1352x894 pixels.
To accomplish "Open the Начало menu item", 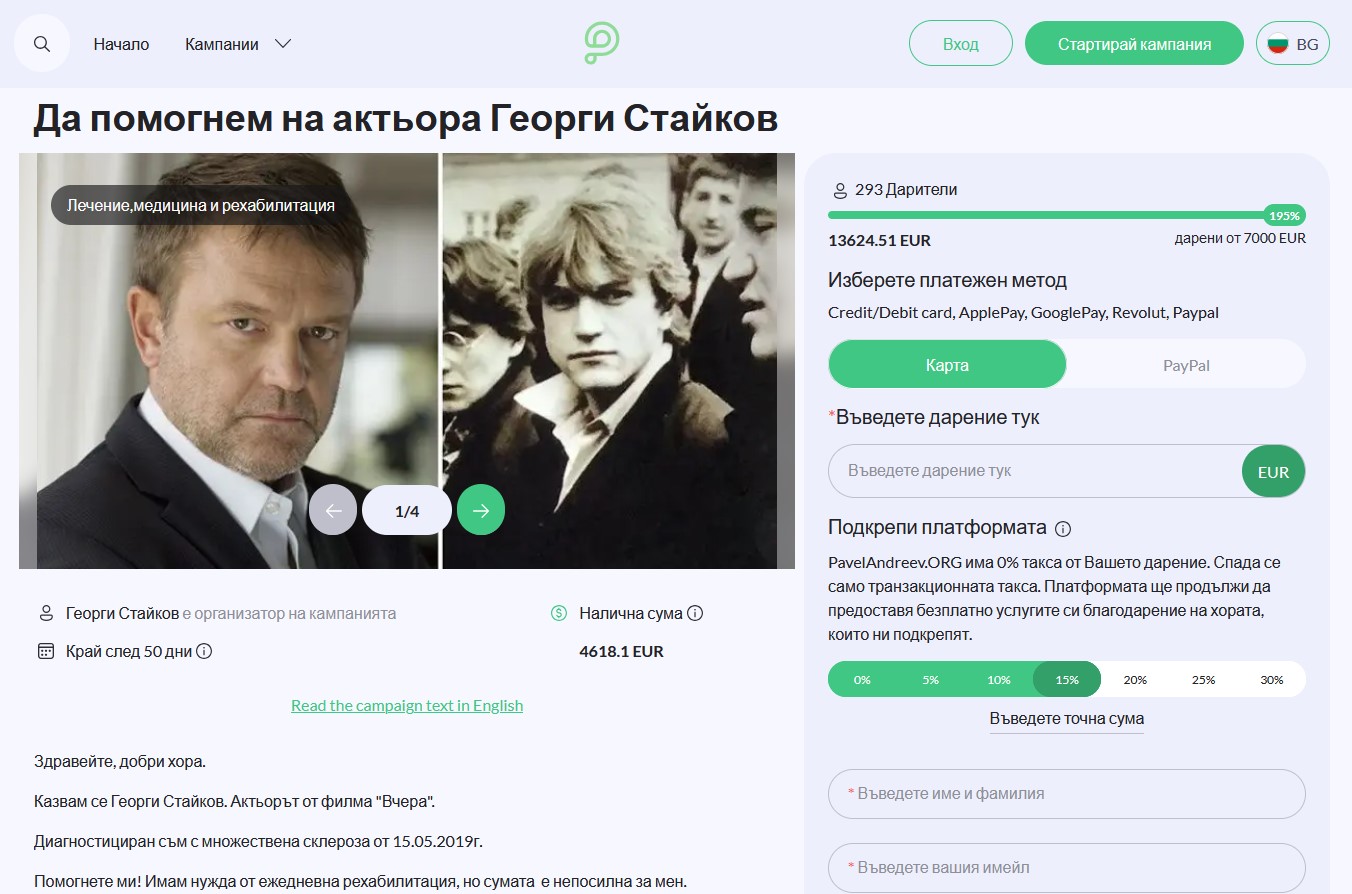I will coord(121,44).
